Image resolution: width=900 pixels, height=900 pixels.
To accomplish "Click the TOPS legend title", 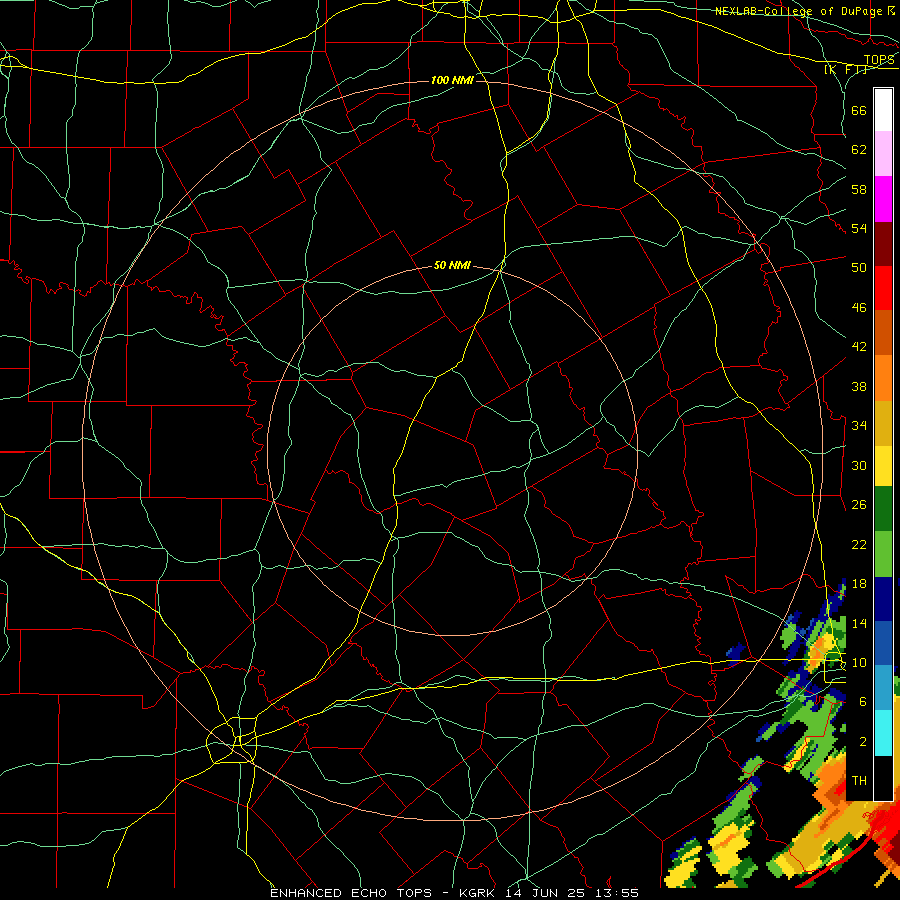I will (x=879, y=60).
